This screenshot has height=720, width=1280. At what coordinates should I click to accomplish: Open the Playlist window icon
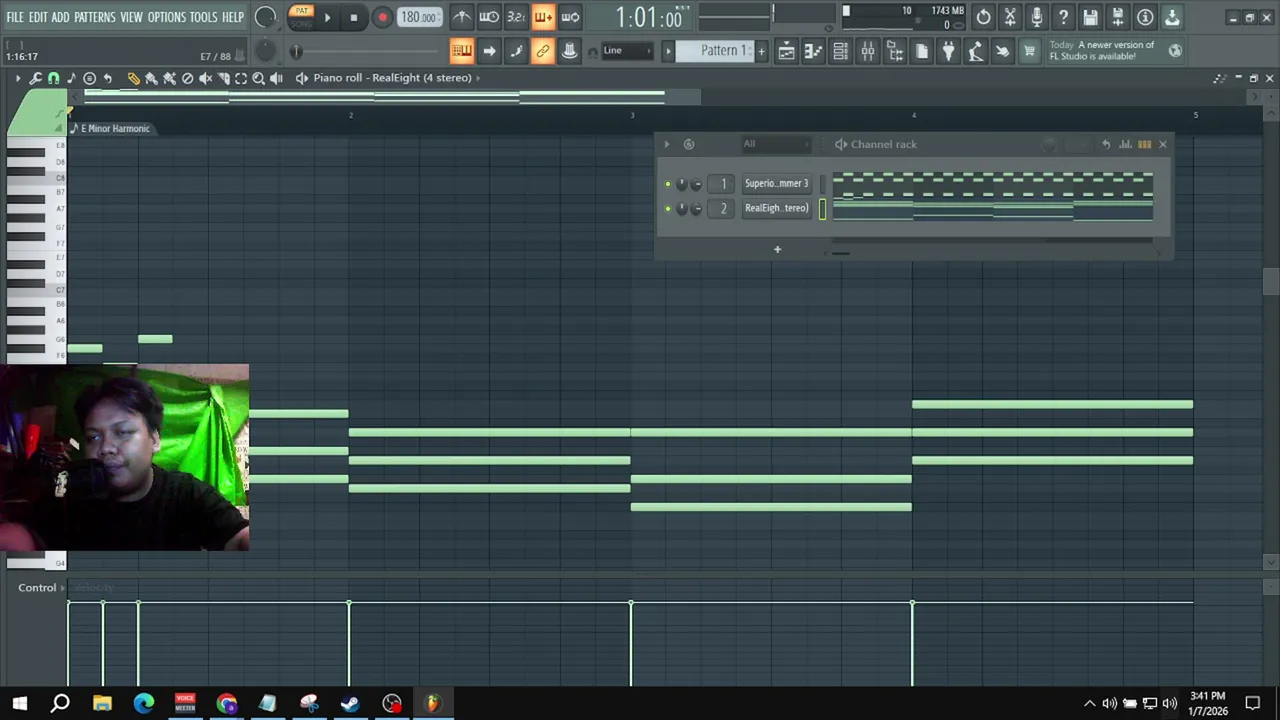[786, 51]
